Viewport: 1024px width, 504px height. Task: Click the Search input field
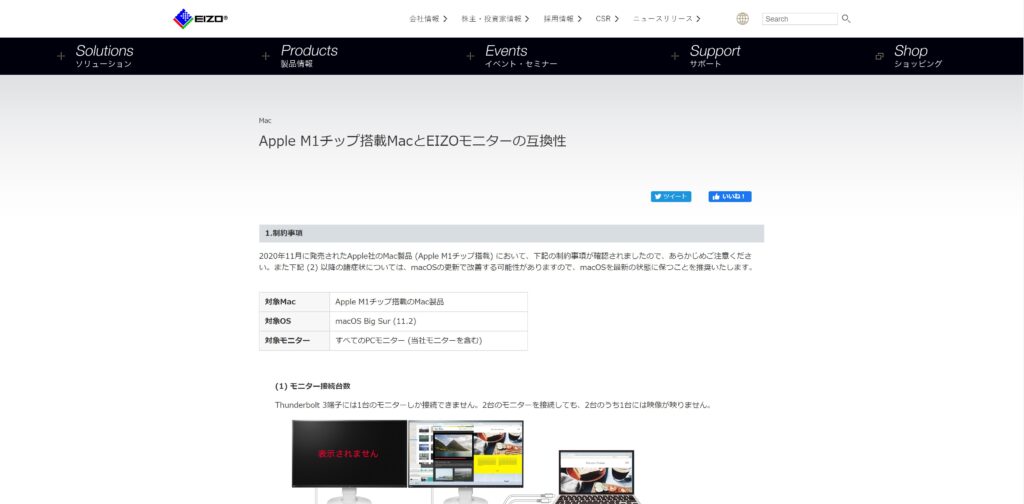pyautogui.click(x=799, y=19)
